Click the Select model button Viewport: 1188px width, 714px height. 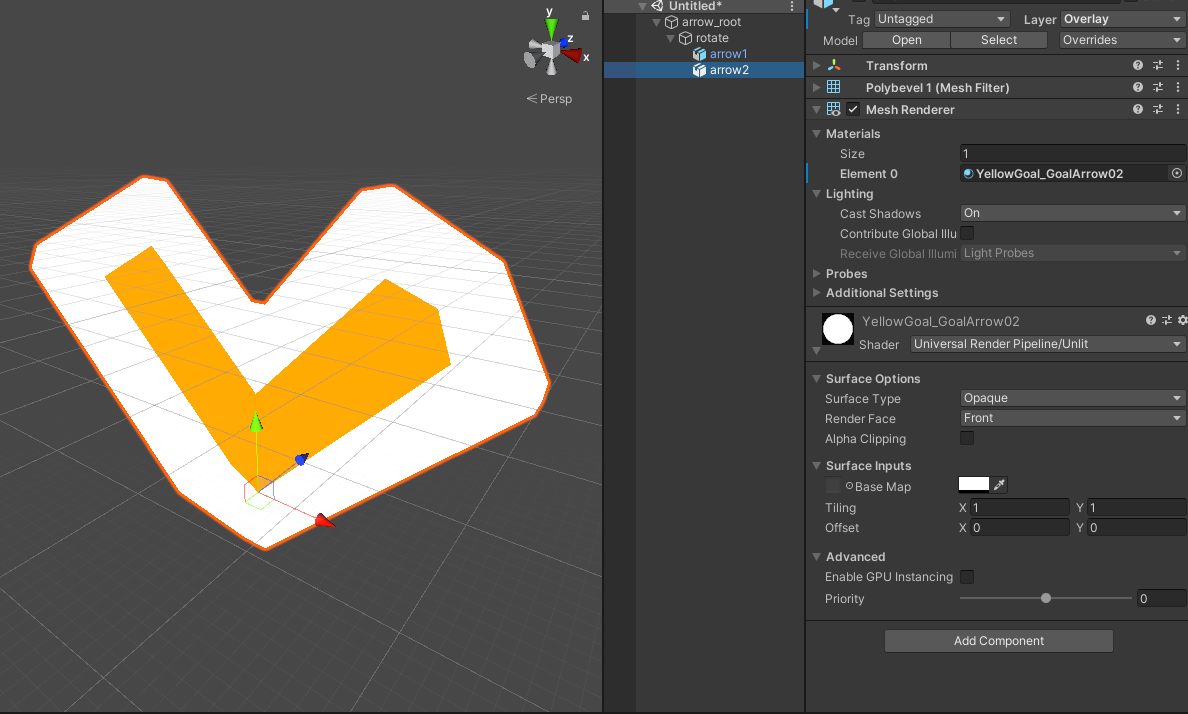point(999,40)
